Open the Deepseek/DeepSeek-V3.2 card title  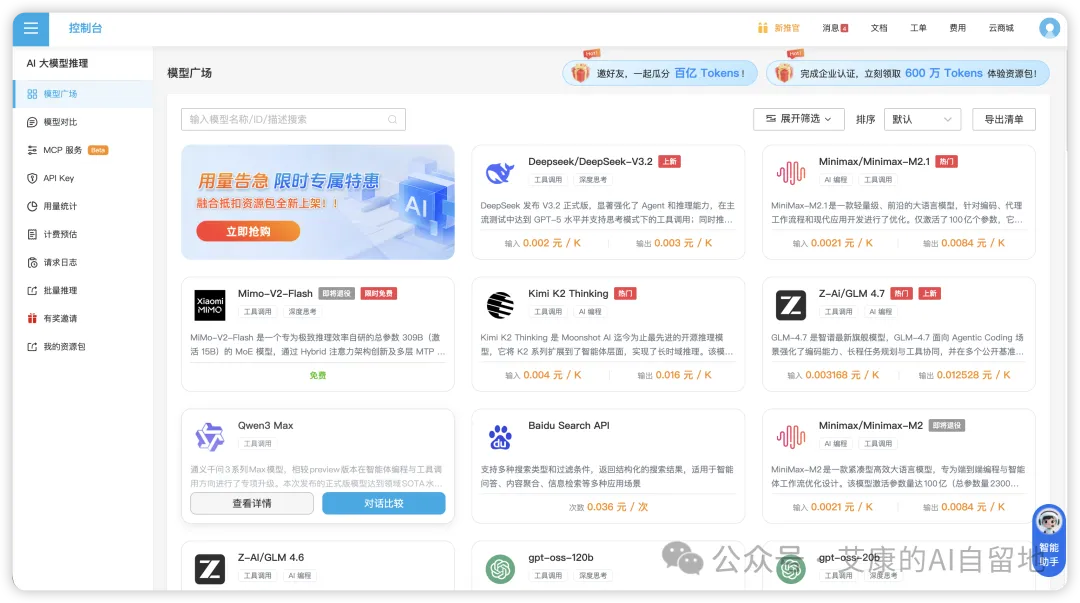[590, 162]
